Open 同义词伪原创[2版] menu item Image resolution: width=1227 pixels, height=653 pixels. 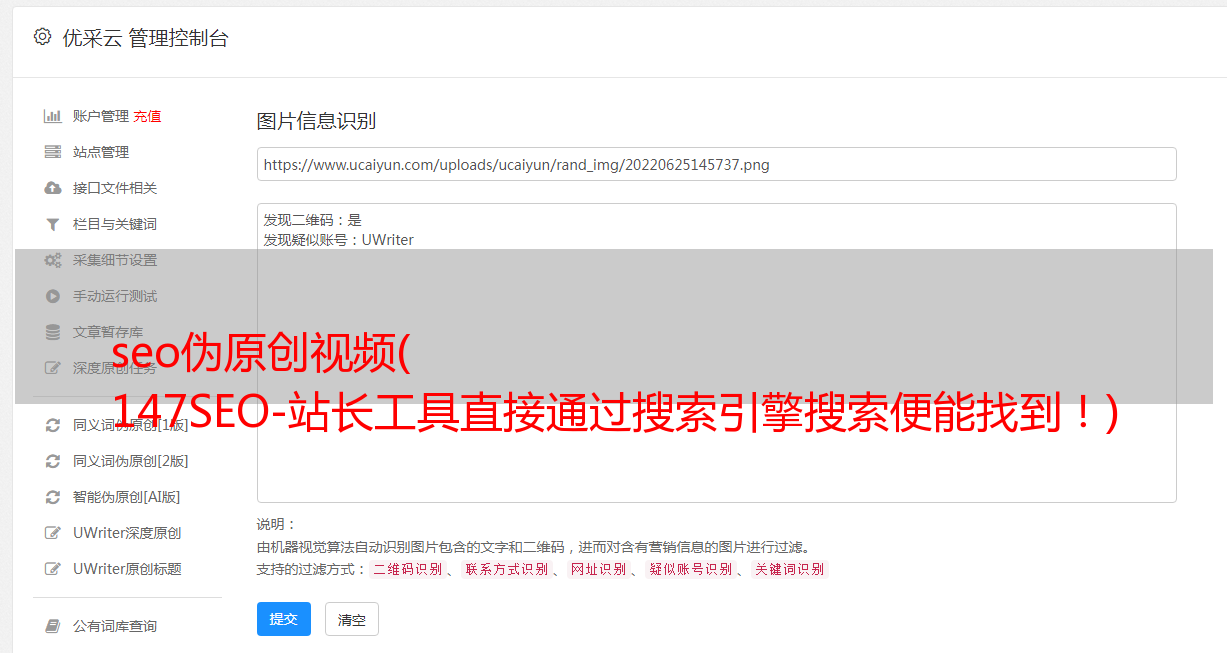click(131, 461)
